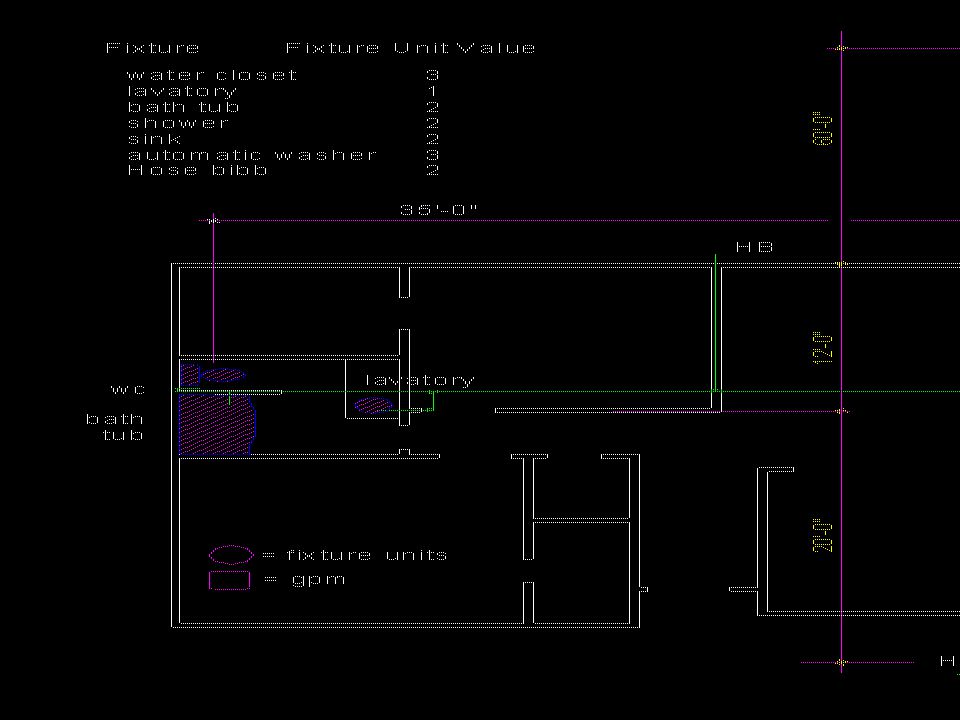
Task: Pick the "automatic washer" table entry
Action: pos(252,155)
